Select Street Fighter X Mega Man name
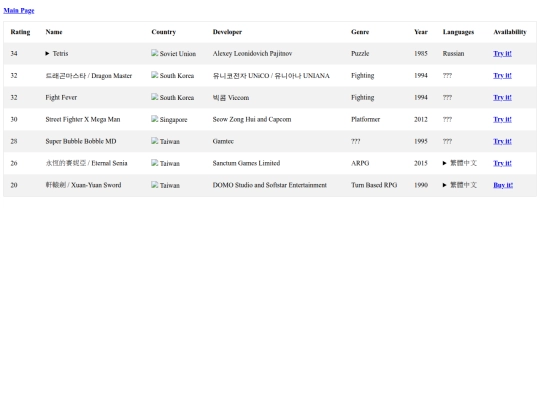The width and height of the screenshot is (540, 405). (x=83, y=120)
